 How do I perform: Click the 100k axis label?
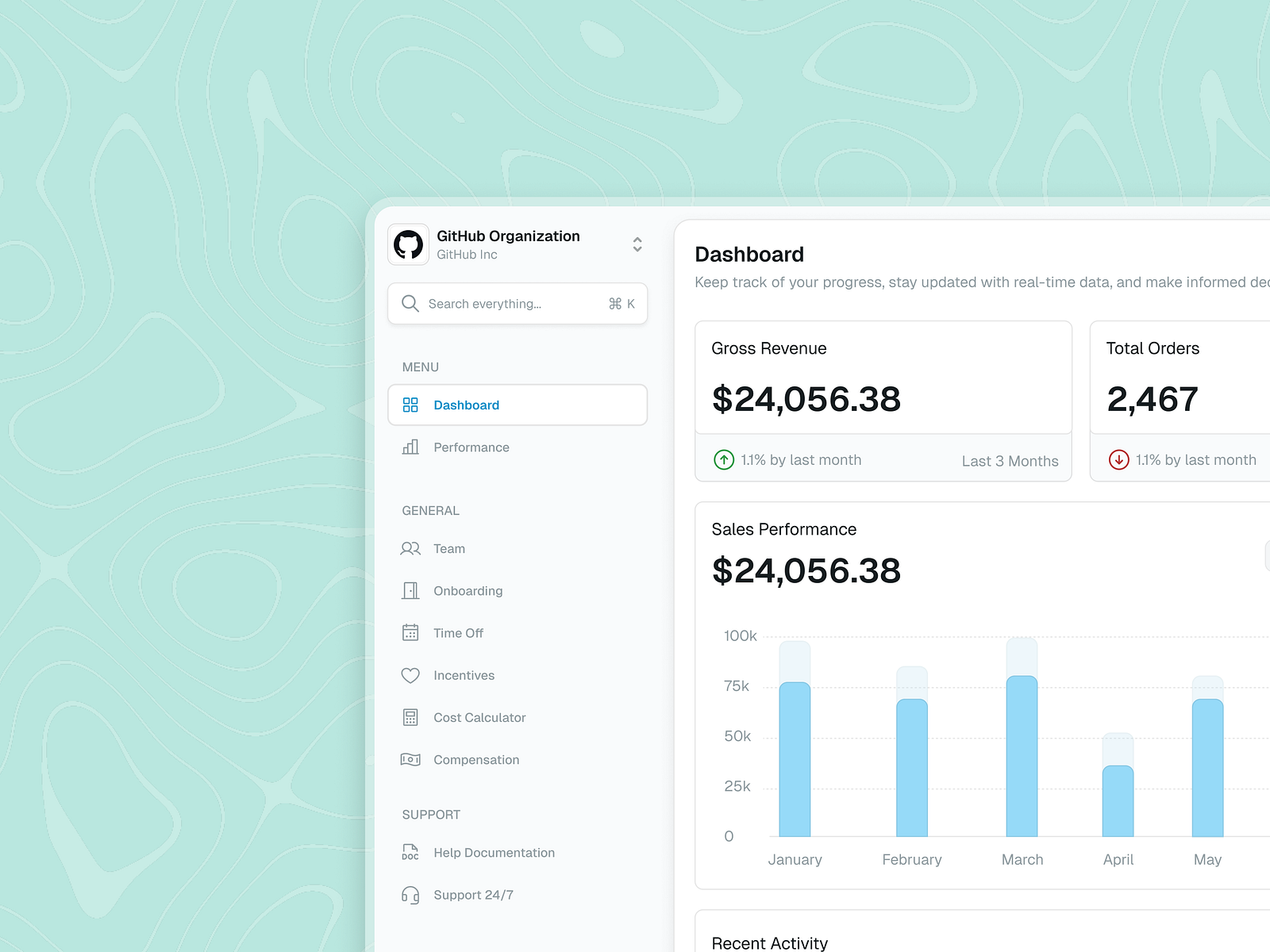(740, 636)
